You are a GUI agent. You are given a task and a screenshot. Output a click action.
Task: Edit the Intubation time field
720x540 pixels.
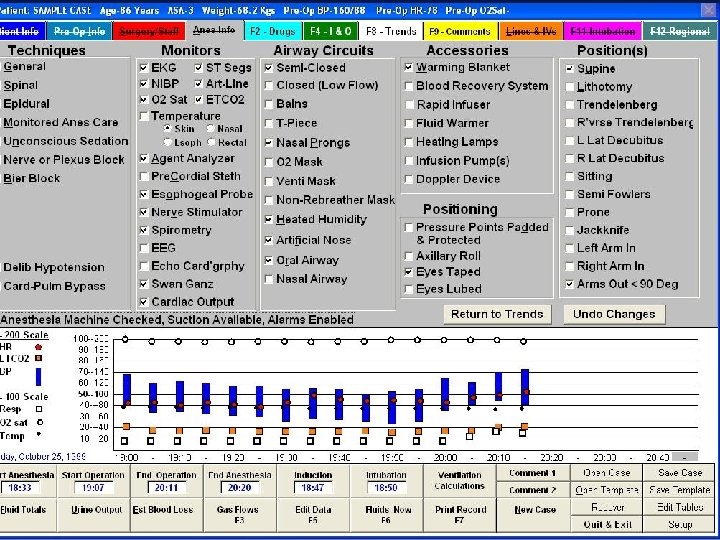point(386,488)
